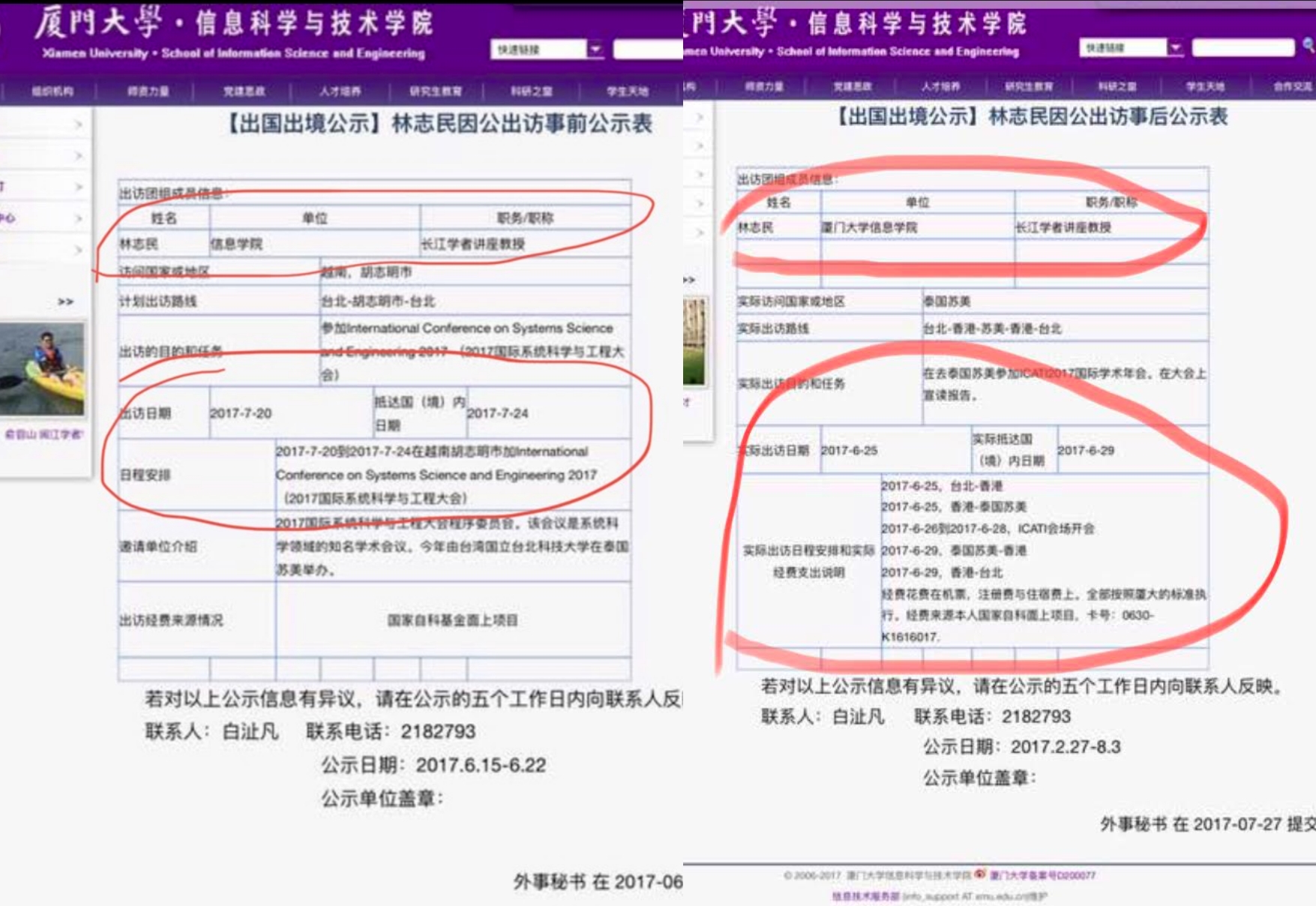Viewport: 1316px width, 906px height.
Task: Select the 2017-7-20 departure date cell
Action: tap(292, 413)
